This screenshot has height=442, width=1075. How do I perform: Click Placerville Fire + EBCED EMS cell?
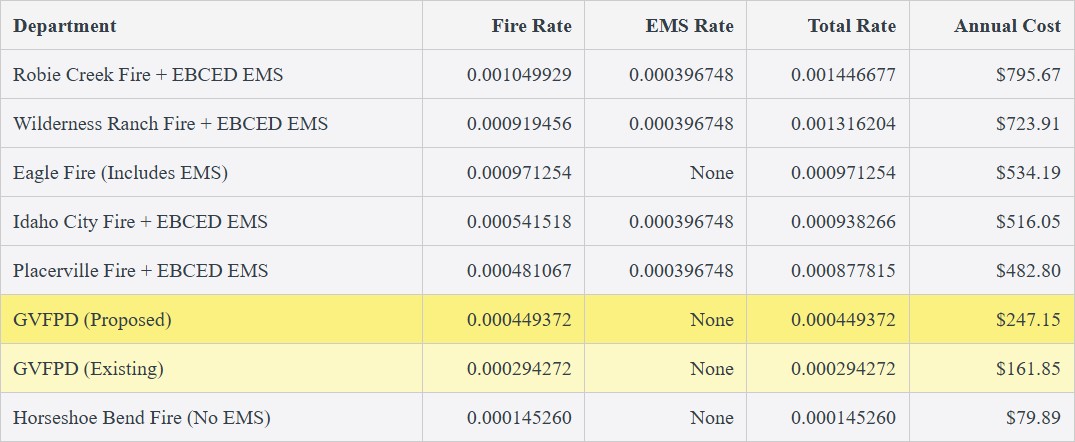(x=140, y=271)
